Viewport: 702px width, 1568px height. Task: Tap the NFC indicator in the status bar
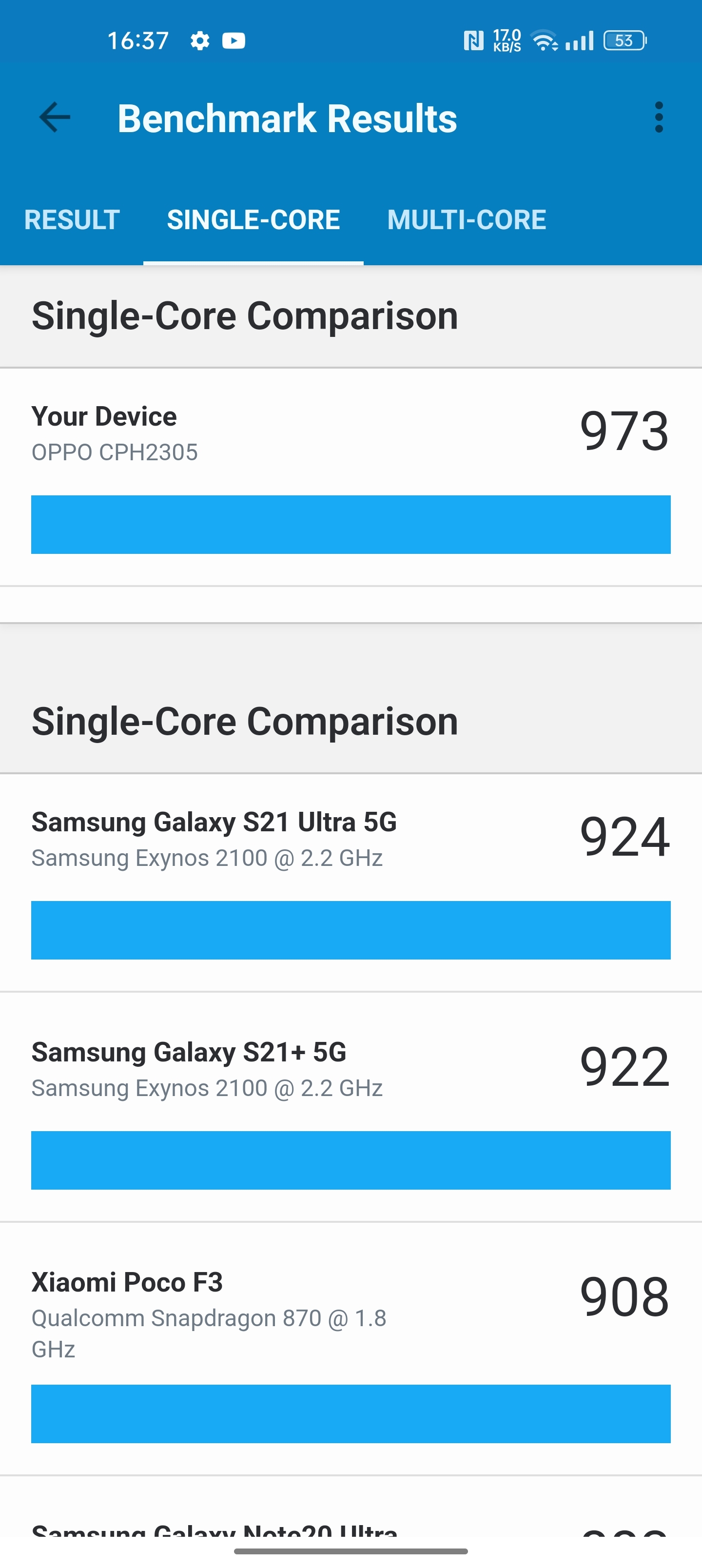coord(474,40)
